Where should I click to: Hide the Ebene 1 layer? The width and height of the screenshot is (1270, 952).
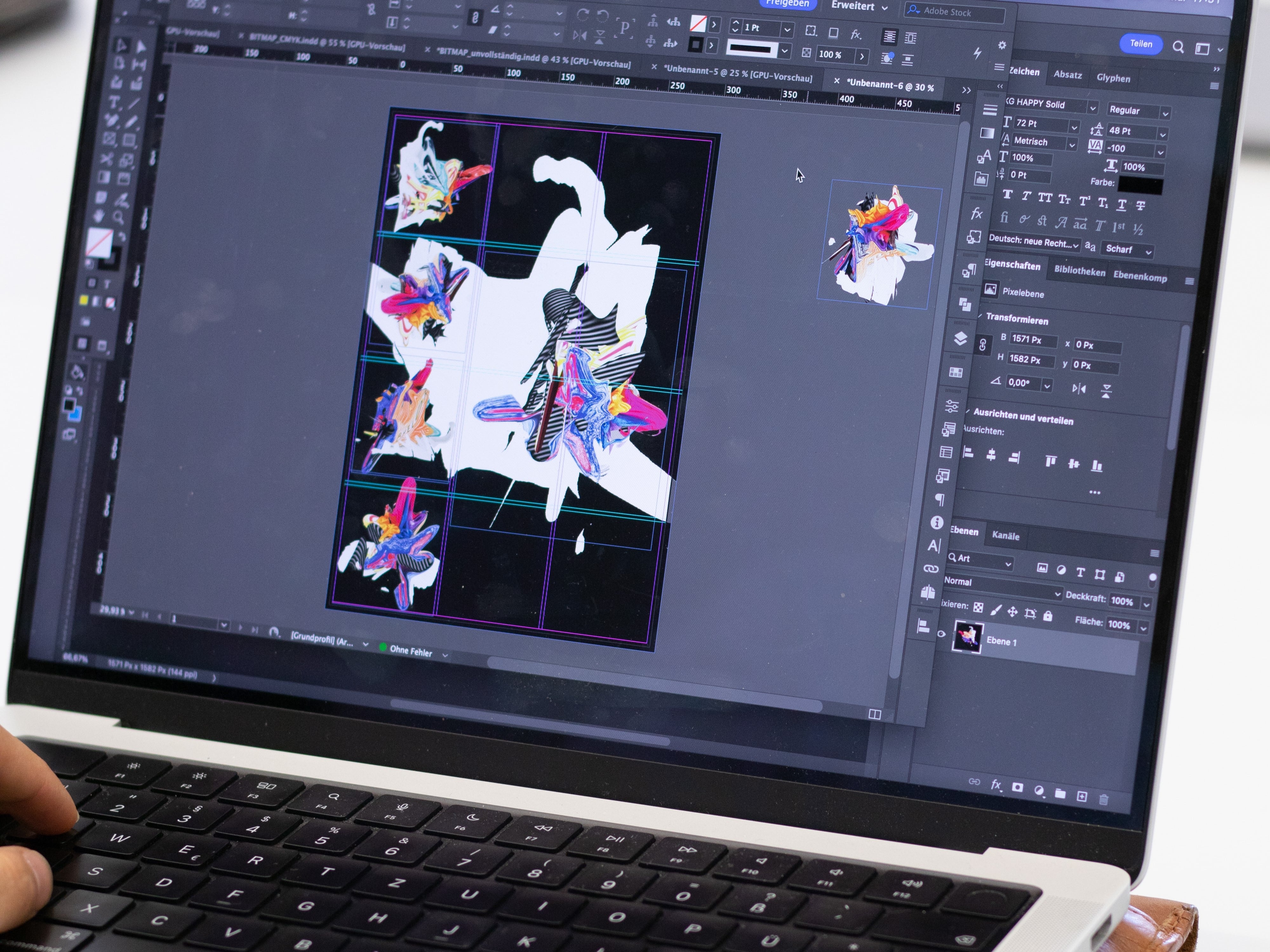pyautogui.click(x=941, y=633)
